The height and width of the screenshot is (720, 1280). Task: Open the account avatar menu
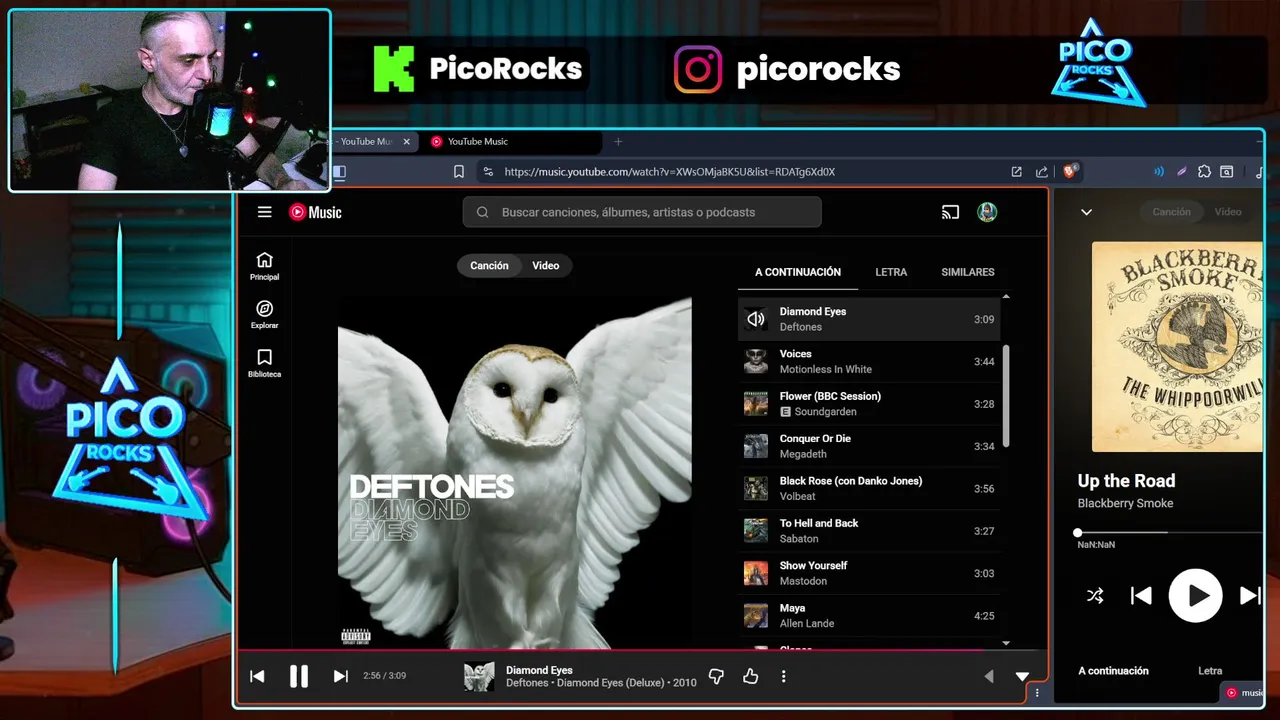coord(987,212)
